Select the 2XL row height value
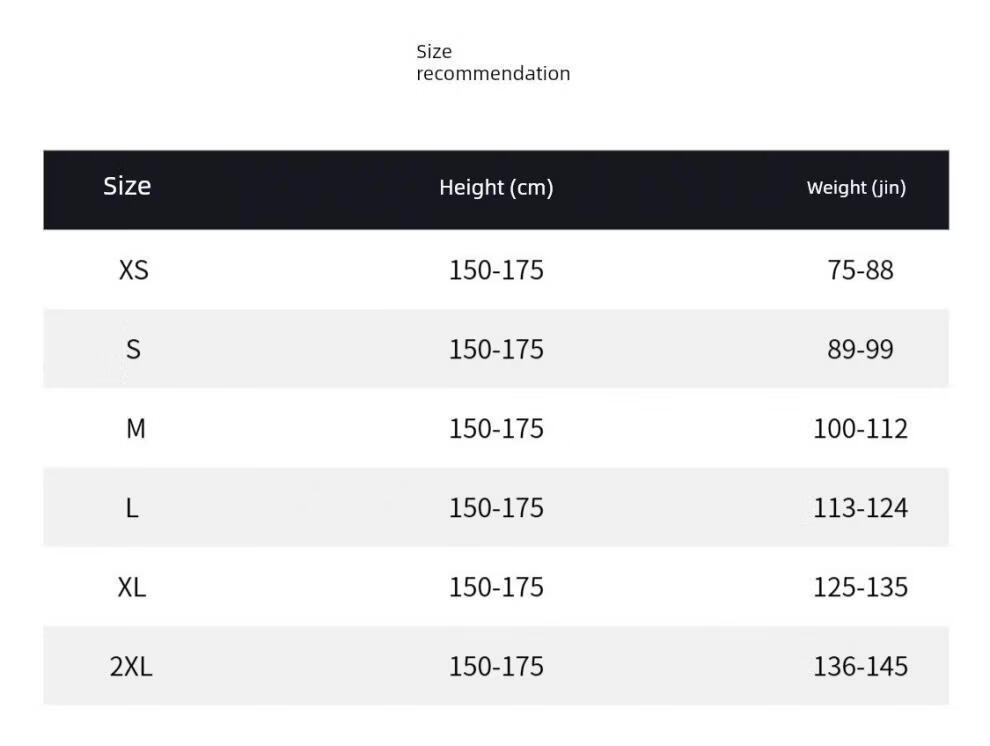Screen dimensions: 990x746 coord(496,667)
